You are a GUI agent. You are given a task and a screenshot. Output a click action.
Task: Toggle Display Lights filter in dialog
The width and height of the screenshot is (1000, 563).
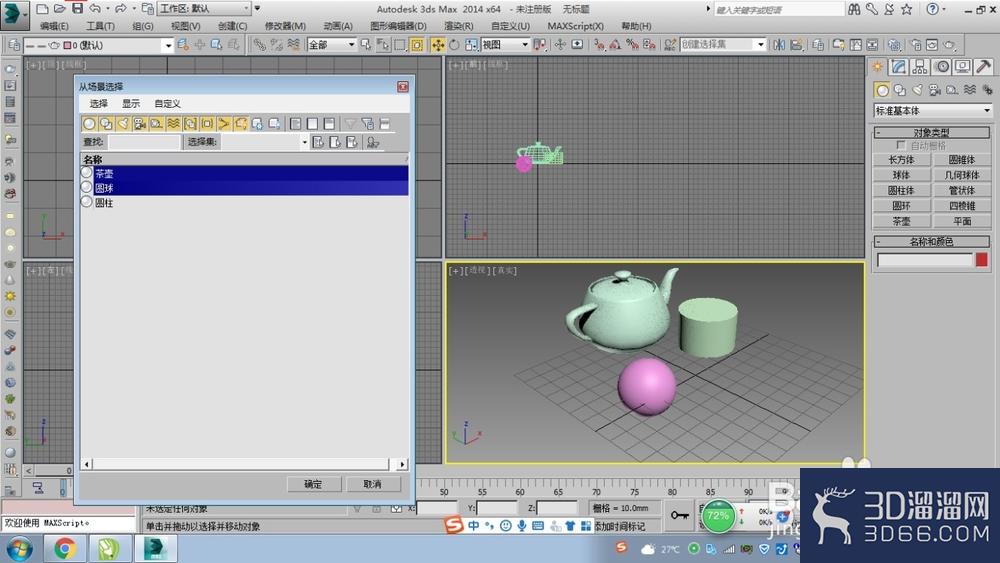point(123,124)
